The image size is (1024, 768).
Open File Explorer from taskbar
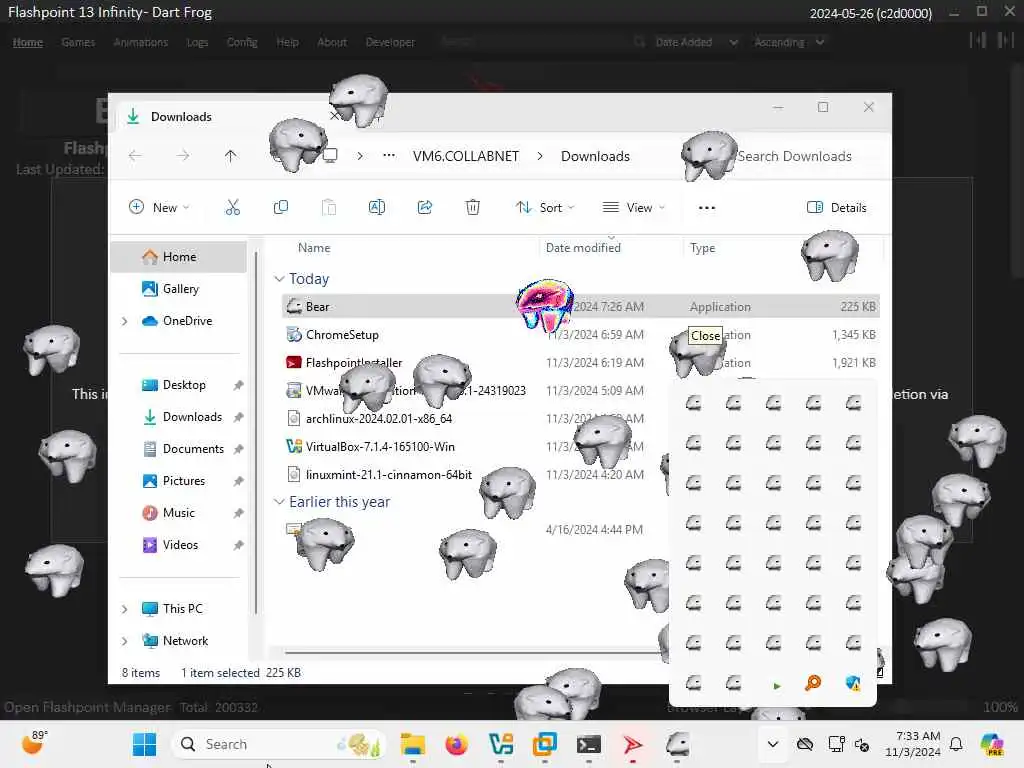click(x=412, y=744)
